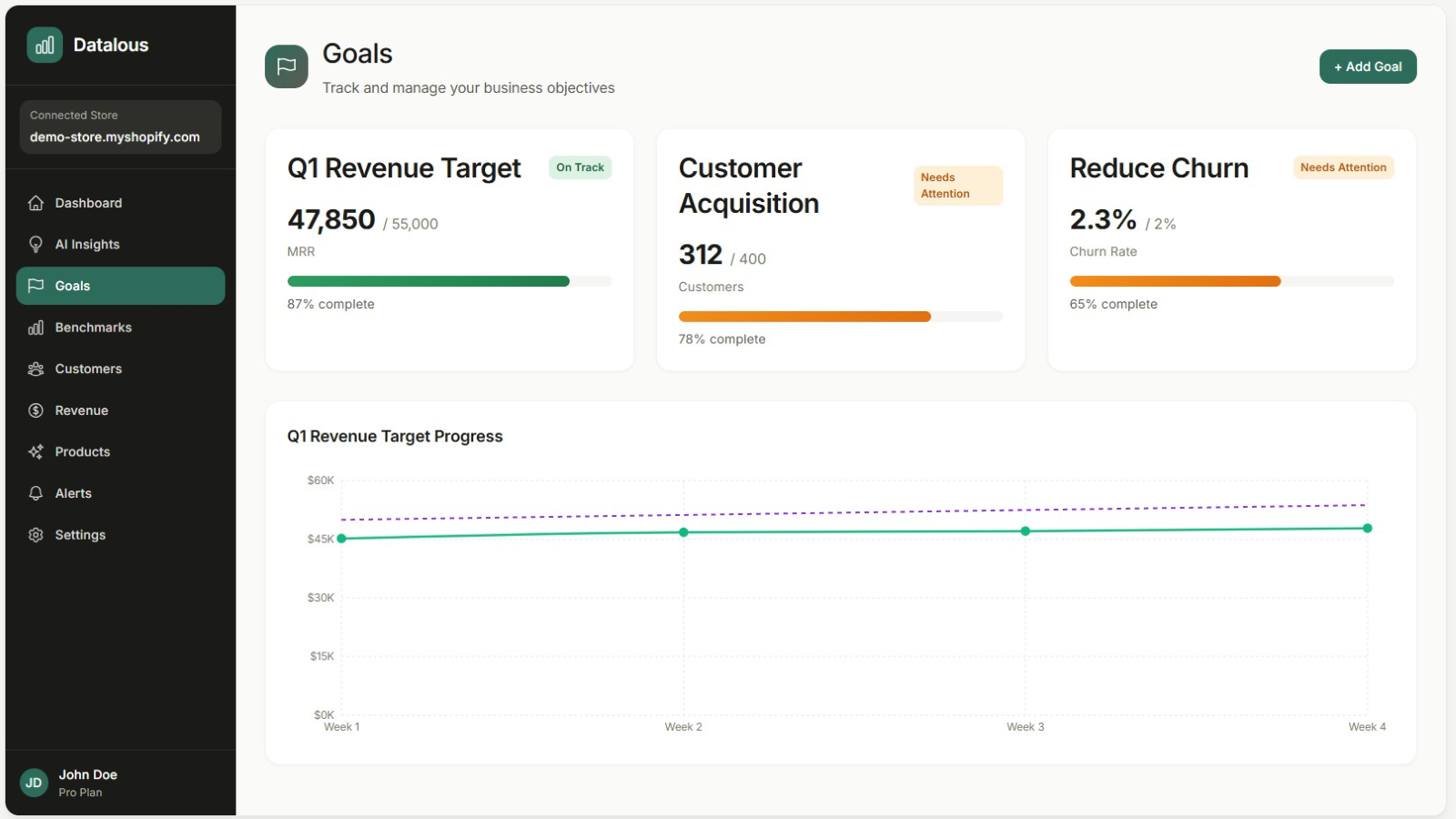Screen dimensions: 1456x819
Task: Open the Dashboard home icon in sidebar
Action: pyautogui.click(x=35, y=202)
